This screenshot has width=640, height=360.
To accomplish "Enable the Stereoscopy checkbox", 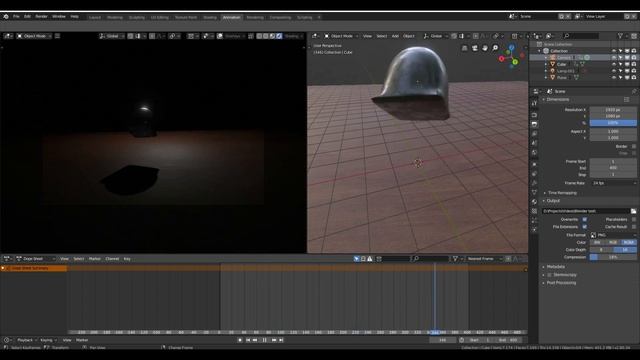I will click(x=549, y=275).
